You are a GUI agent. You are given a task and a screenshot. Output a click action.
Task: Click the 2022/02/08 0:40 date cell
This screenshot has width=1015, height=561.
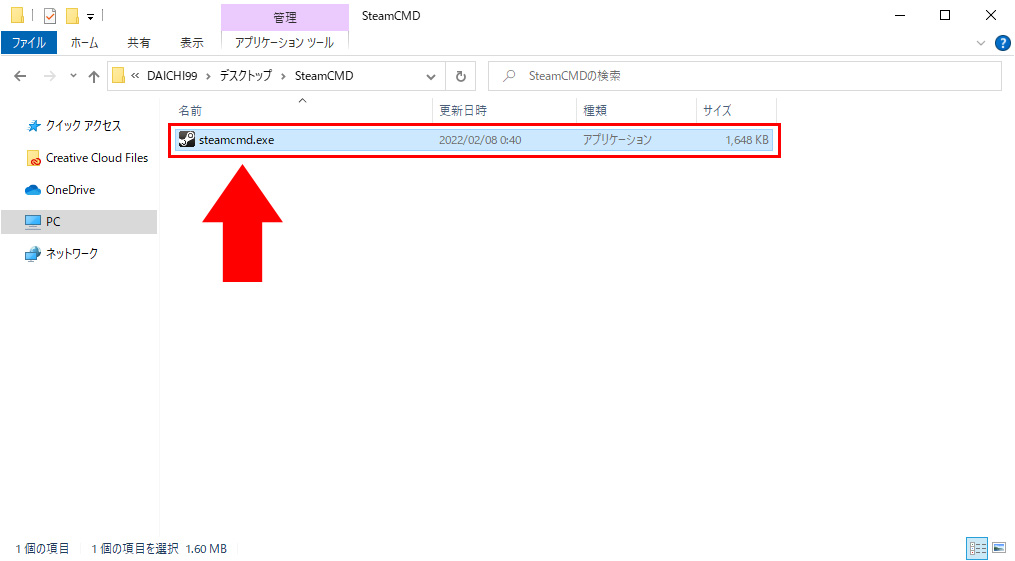[480, 140]
